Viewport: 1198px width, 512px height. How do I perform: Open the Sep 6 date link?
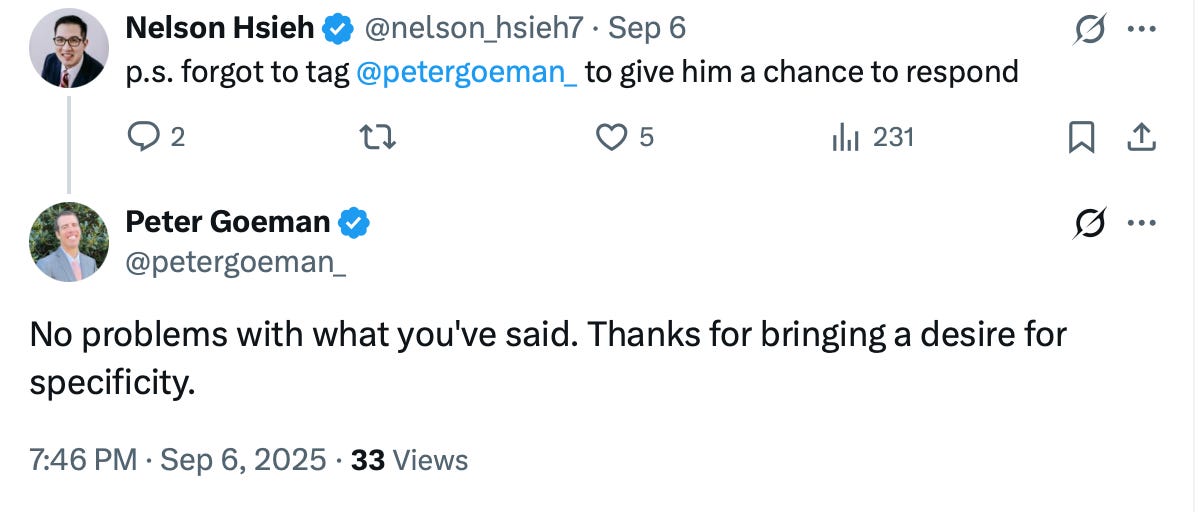pyautogui.click(x=647, y=29)
